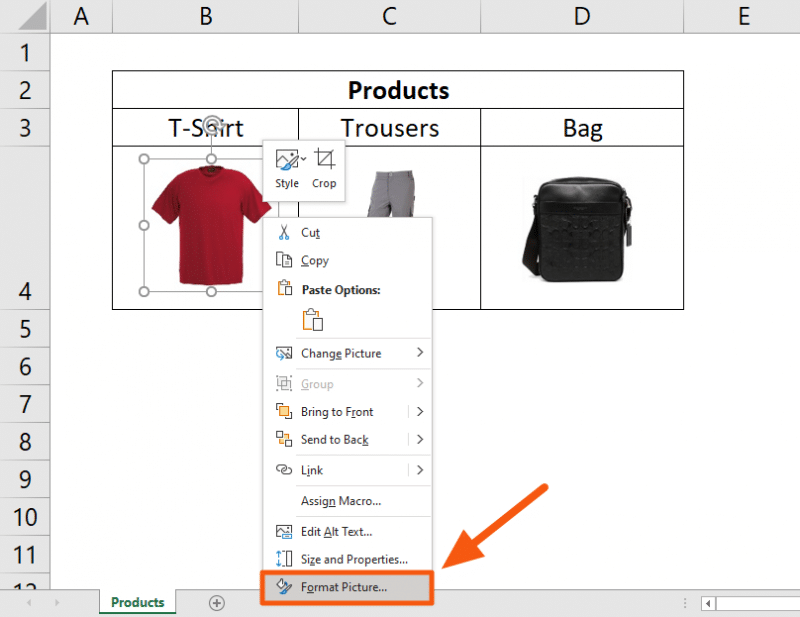Click the Copy icon in the context menu
The height and width of the screenshot is (617, 800).
pyautogui.click(x=284, y=260)
